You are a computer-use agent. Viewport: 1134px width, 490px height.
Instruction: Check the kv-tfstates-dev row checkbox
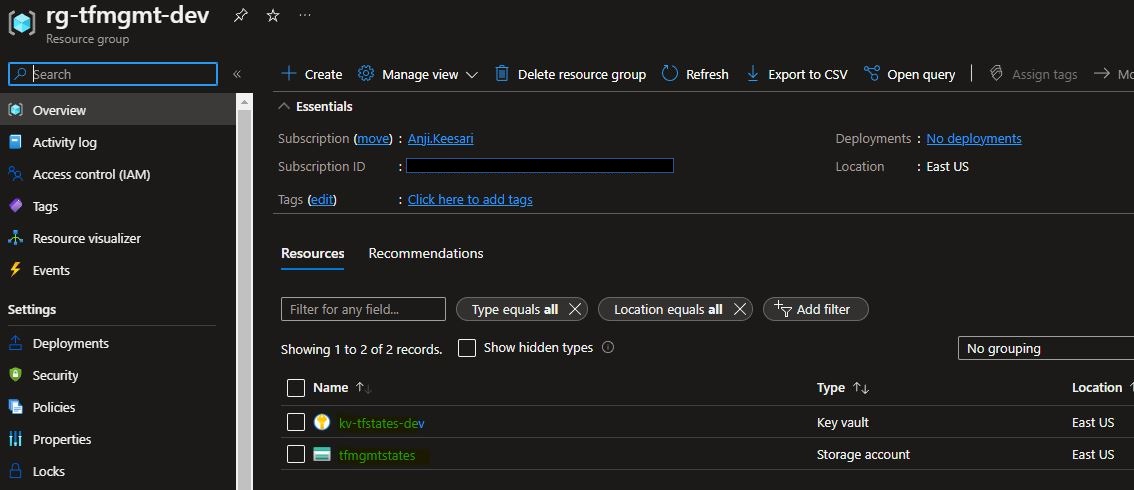(x=296, y=422)
